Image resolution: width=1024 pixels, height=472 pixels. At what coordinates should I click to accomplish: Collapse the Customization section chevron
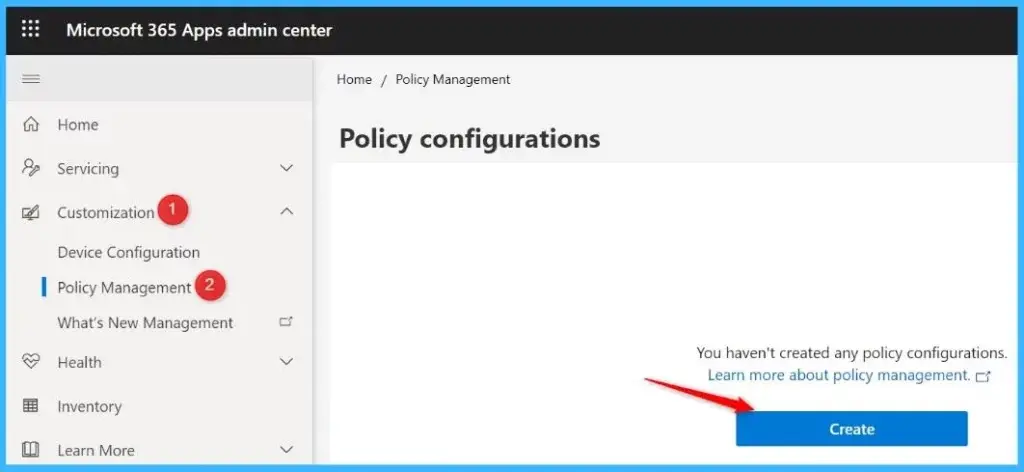tap(286, 212)
